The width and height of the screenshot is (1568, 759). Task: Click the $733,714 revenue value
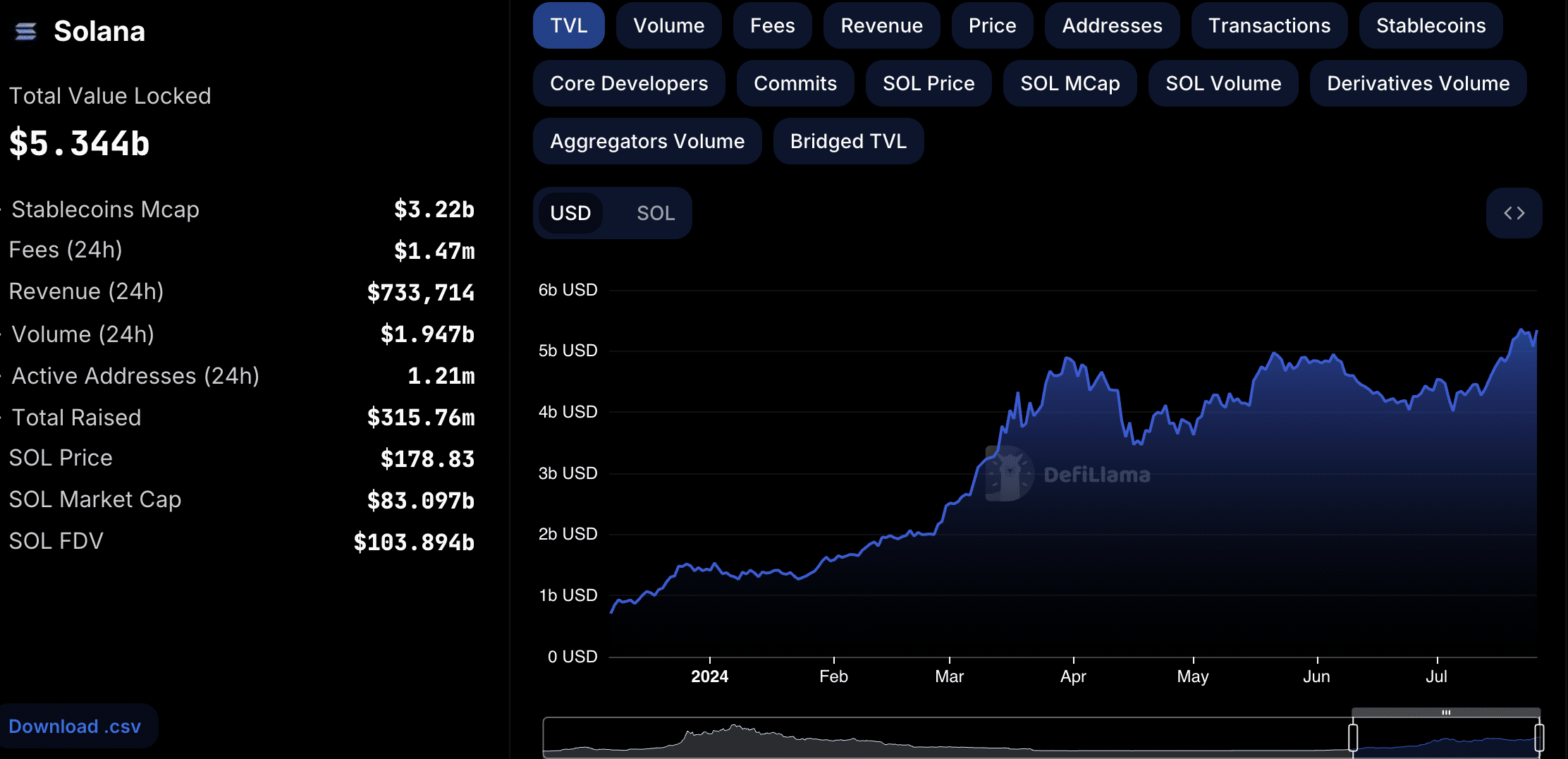421,292
